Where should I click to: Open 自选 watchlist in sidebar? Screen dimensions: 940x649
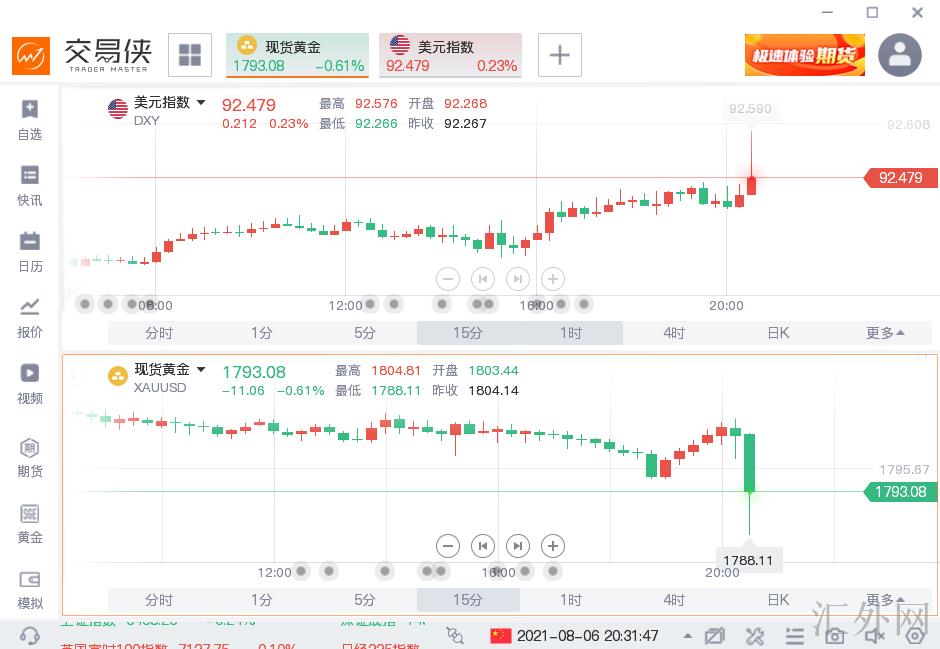click(29, 120)
